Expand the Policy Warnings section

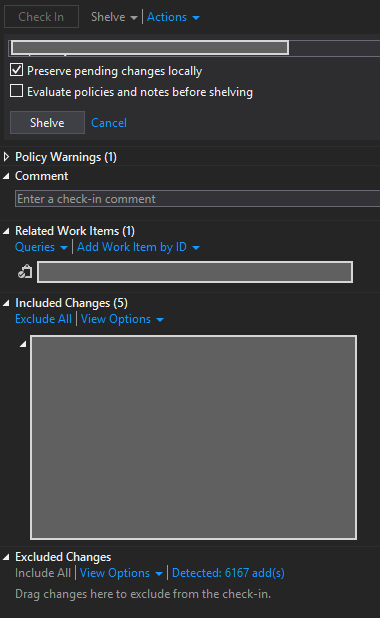click(x=6, y=157)
